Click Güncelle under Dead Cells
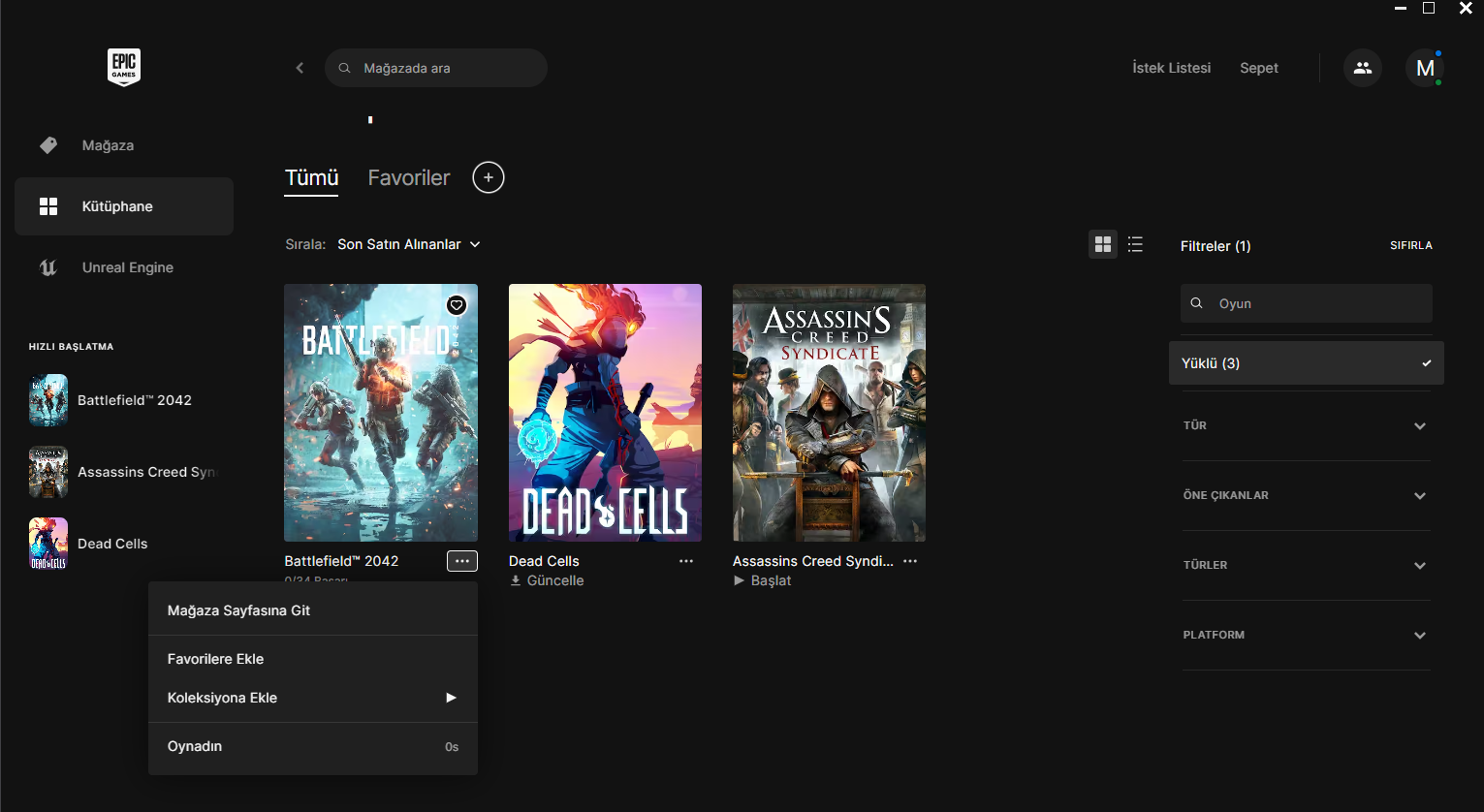1484x812 pixels. [x=555, y=580]
